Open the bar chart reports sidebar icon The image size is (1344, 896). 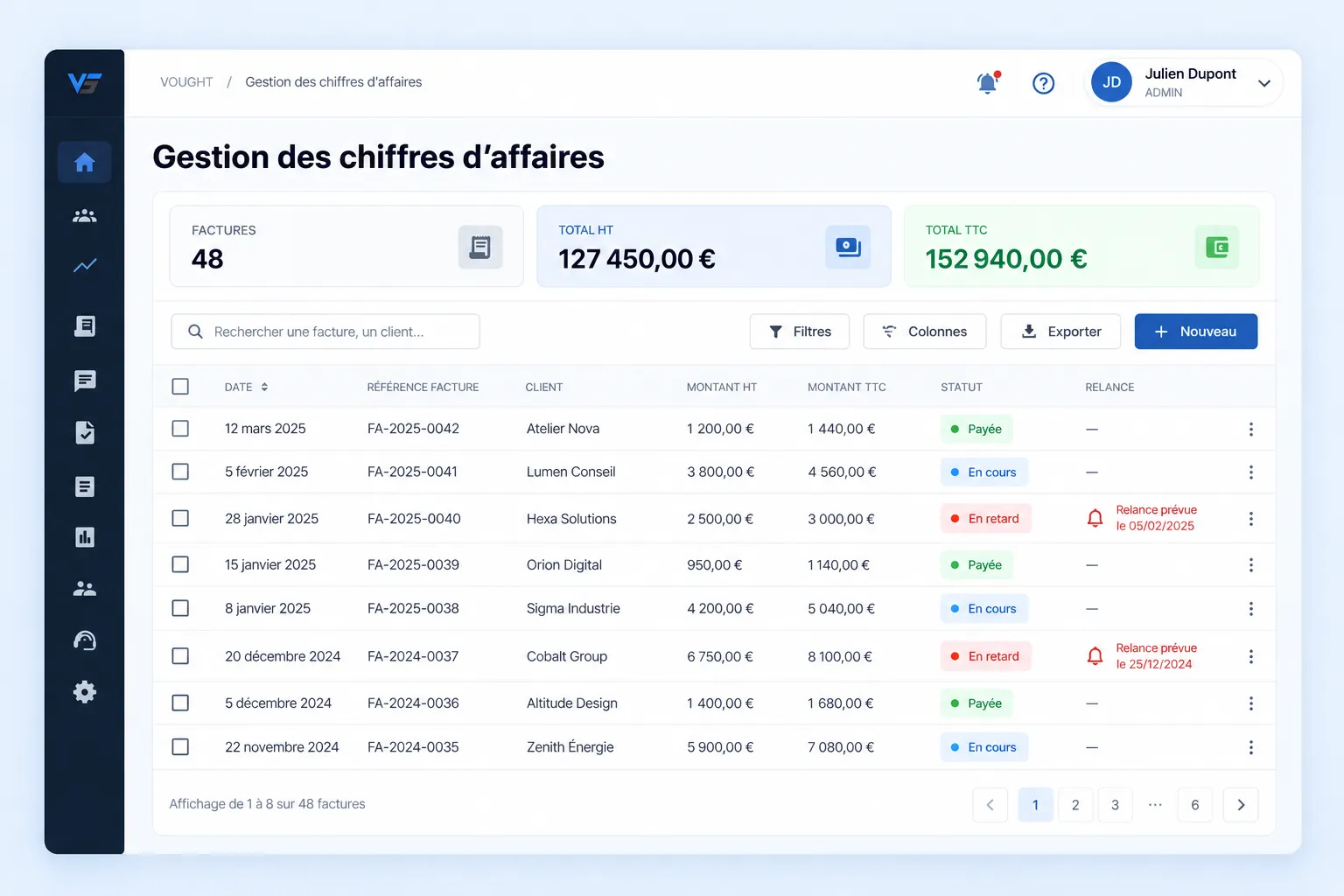click(x=85, y=537)
